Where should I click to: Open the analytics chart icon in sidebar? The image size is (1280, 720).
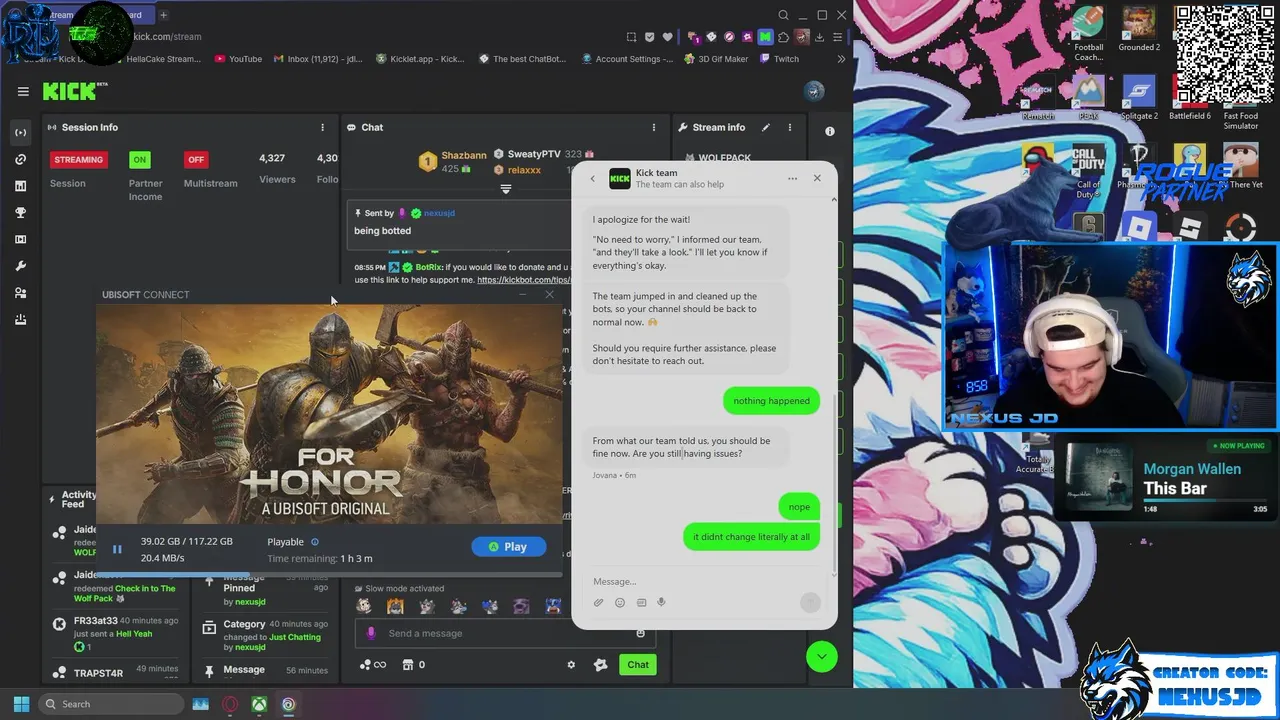(x=20, y=186)
